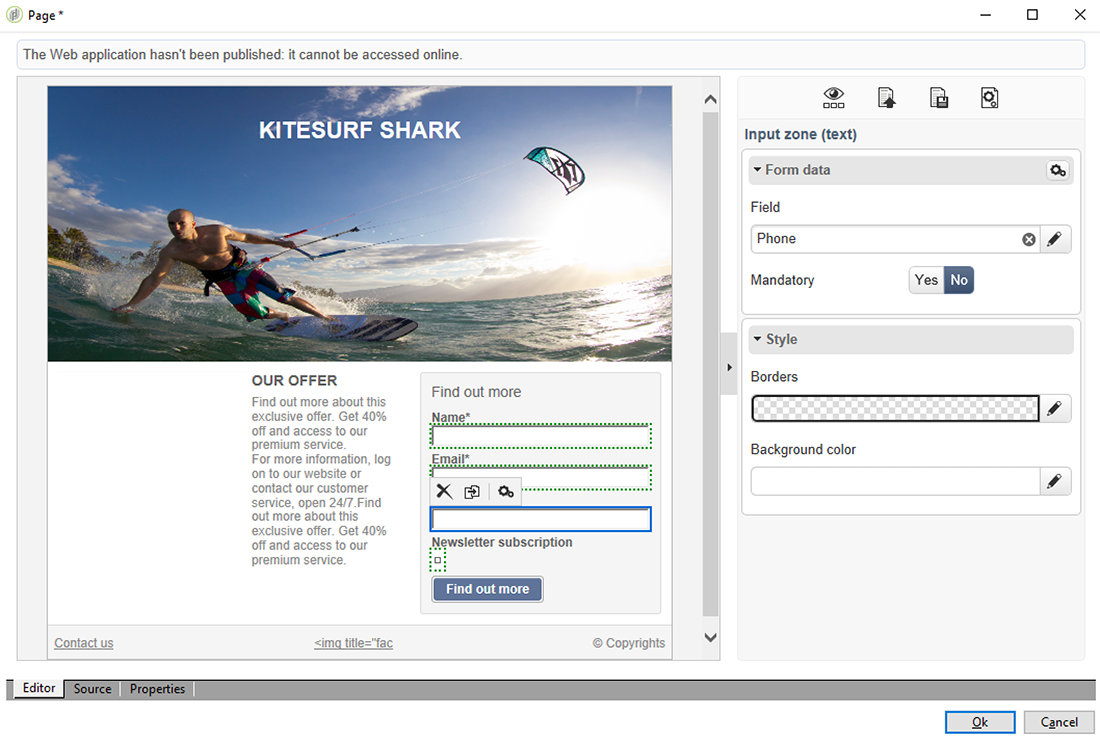Click the import page content icon
The image size is (1100, 741).
pos(886,98)
